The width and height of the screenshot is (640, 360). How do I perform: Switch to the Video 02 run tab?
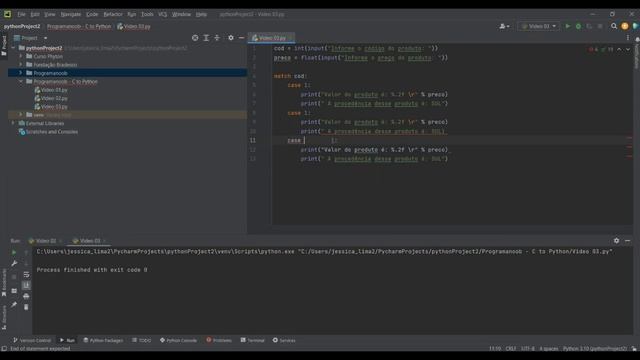click(x=45, y=241)
